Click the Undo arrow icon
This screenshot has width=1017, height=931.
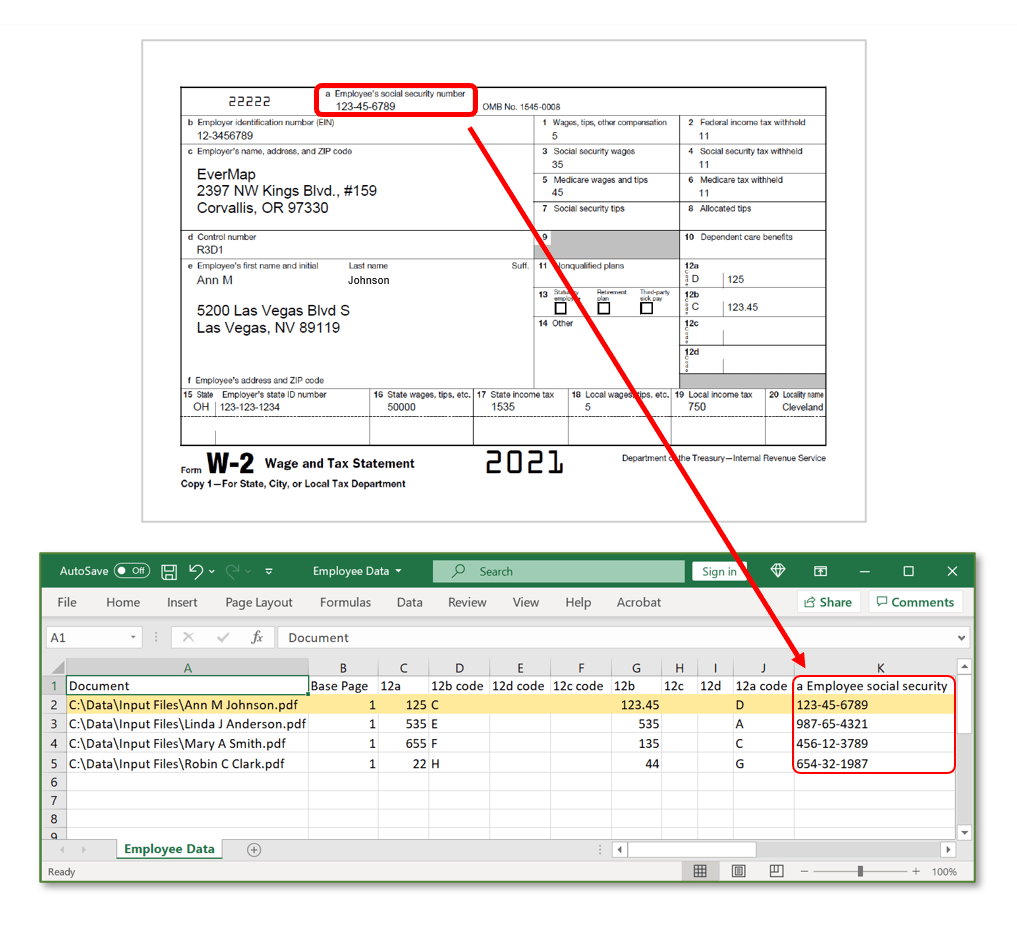click(x=196, y=571)
